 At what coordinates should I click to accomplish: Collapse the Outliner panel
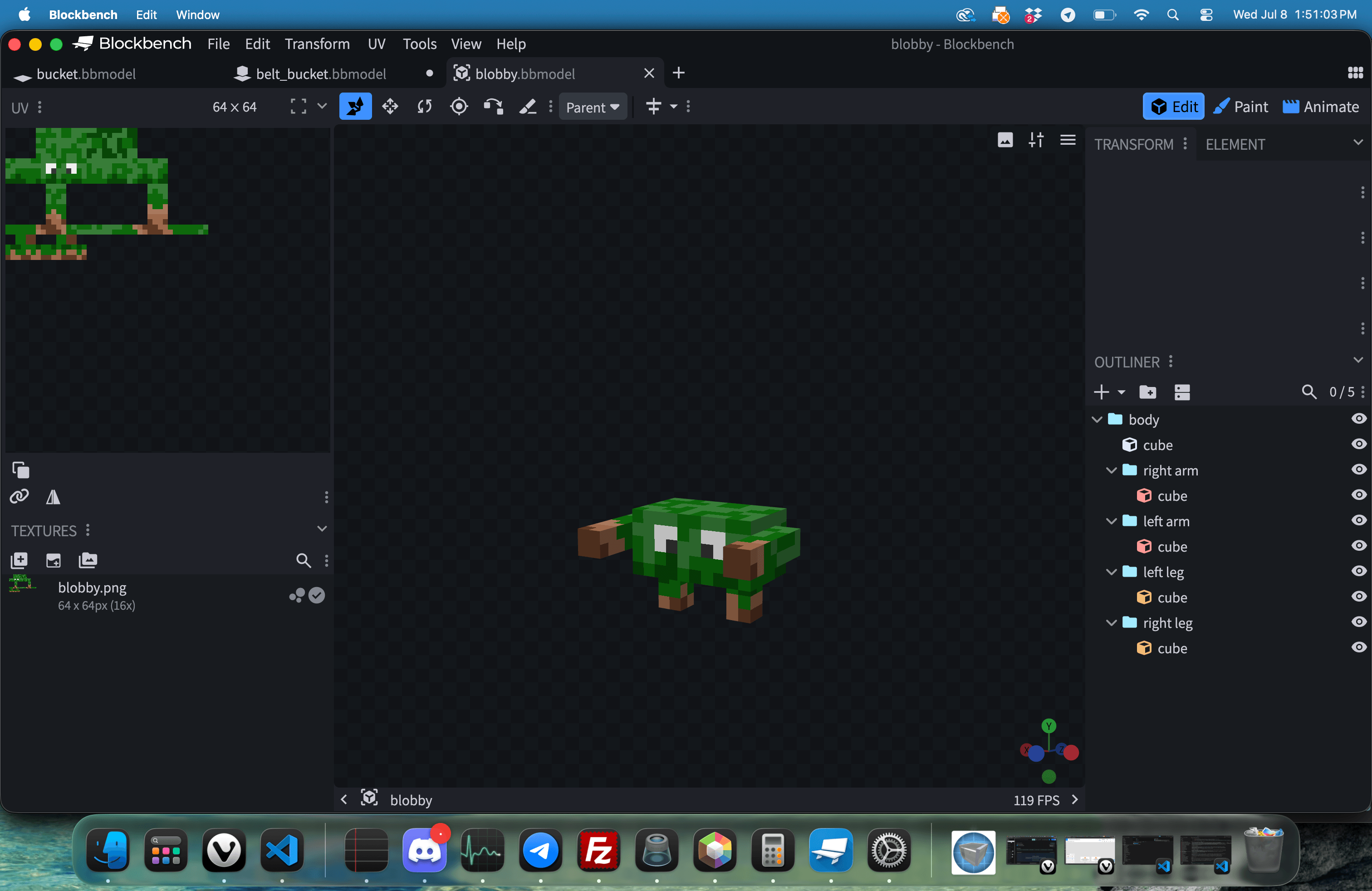pyautogui.click(x=1357, y=360)
